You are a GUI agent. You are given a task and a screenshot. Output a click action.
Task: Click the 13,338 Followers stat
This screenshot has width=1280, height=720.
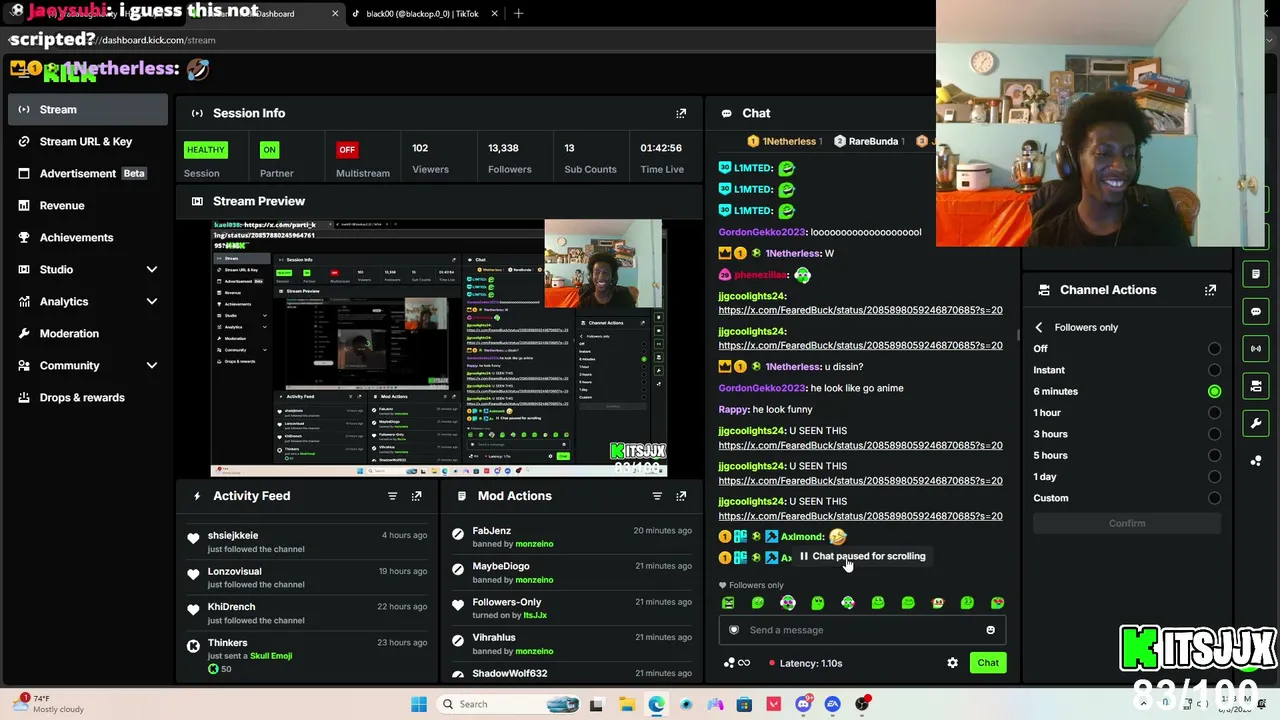510,158
